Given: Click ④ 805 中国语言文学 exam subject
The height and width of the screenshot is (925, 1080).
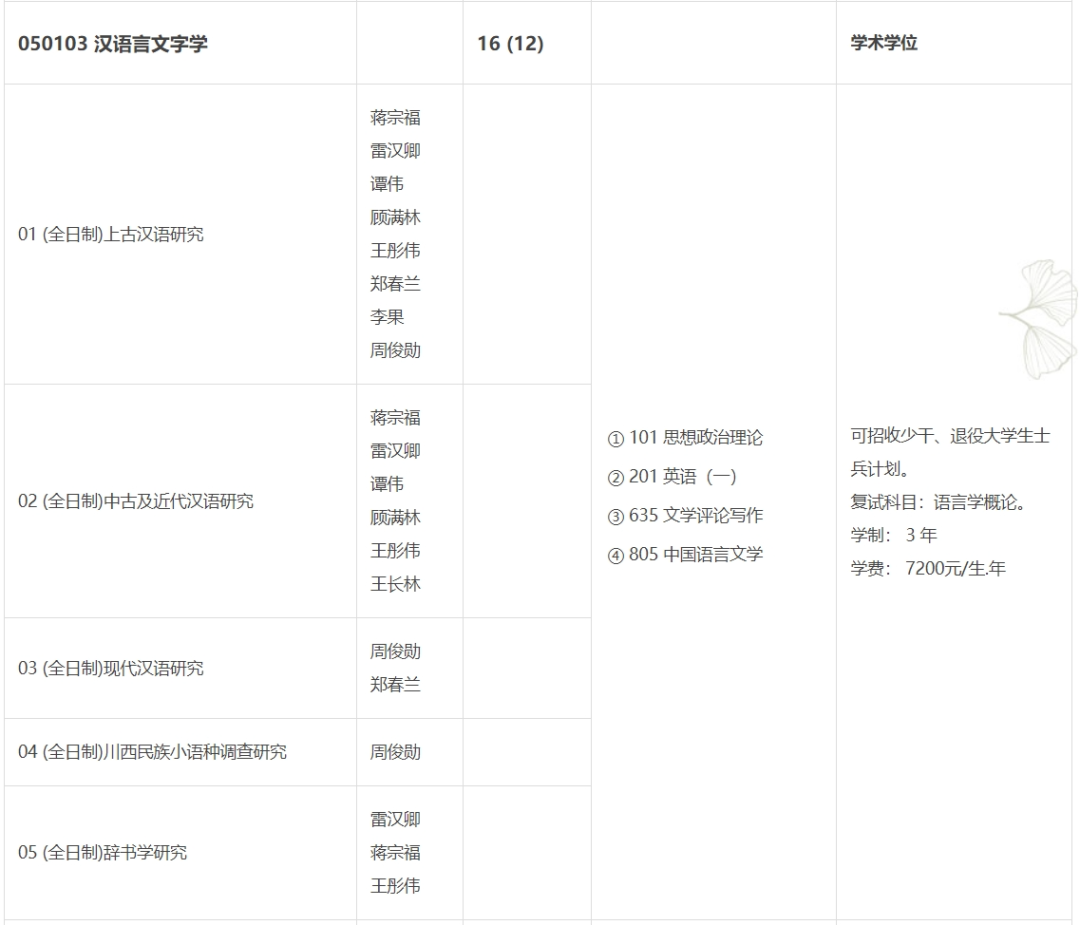Looking at the screenshot, I should click(x=685, y=554).
